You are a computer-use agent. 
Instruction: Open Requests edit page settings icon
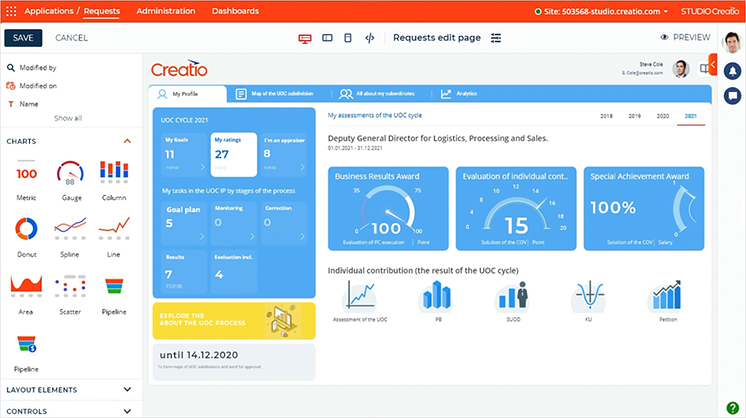pyautogui.click(x=496, y=38)
